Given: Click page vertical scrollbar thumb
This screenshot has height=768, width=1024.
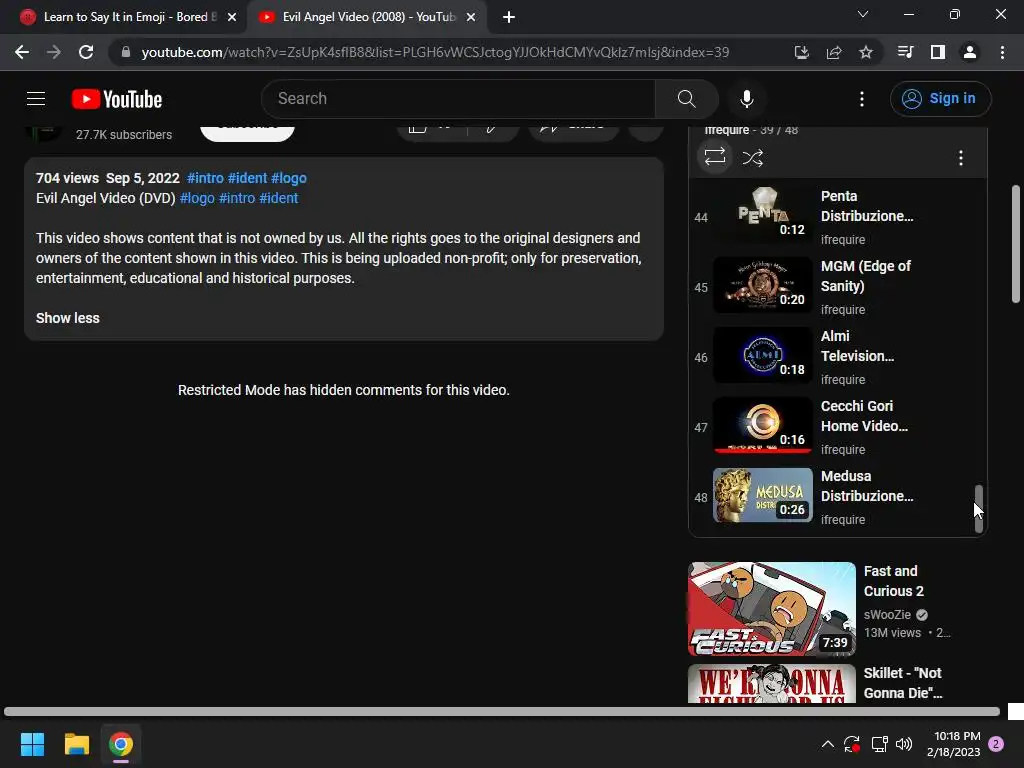Looking at the screenshot, I should (x=1016, y=244).
